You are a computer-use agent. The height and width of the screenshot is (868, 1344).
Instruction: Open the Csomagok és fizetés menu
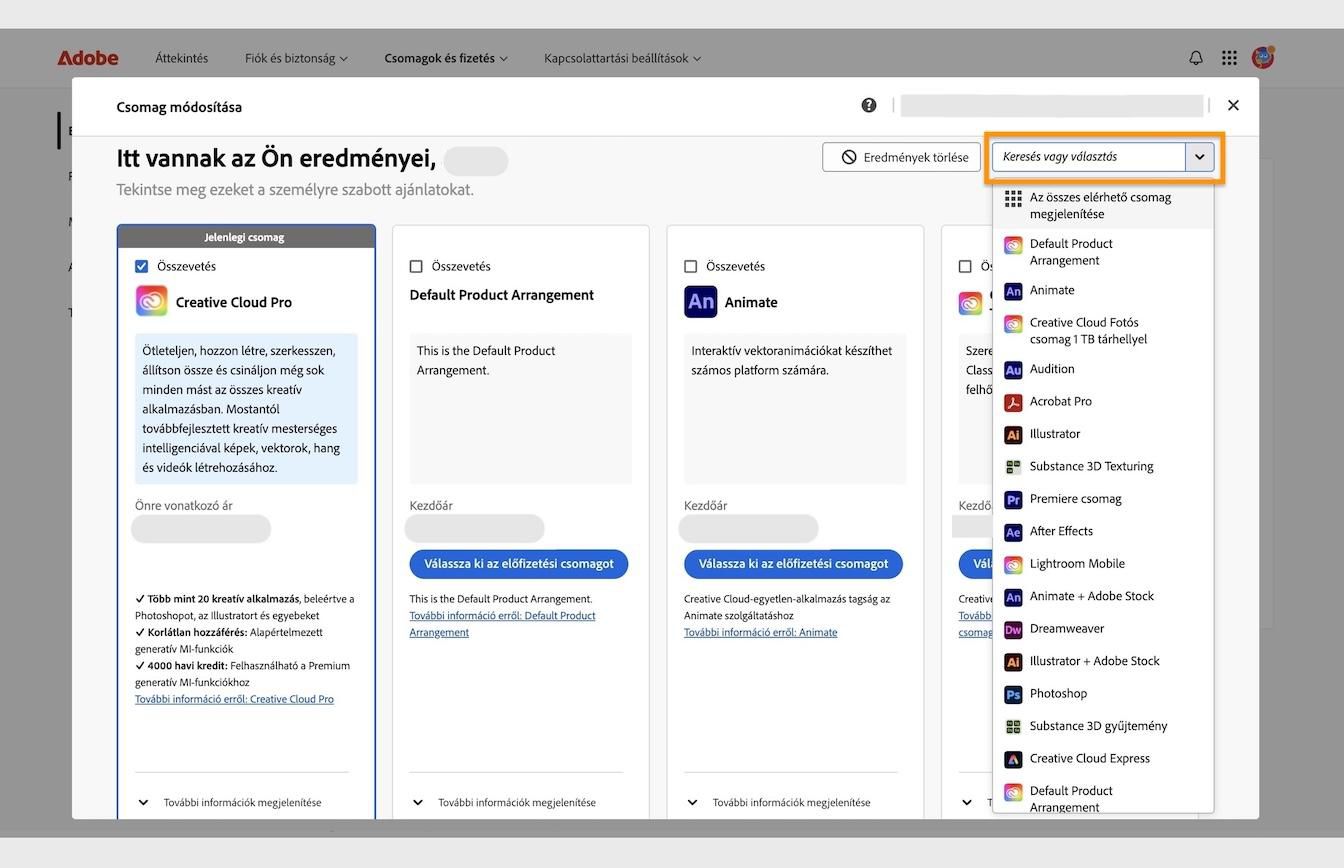[441, 57]
